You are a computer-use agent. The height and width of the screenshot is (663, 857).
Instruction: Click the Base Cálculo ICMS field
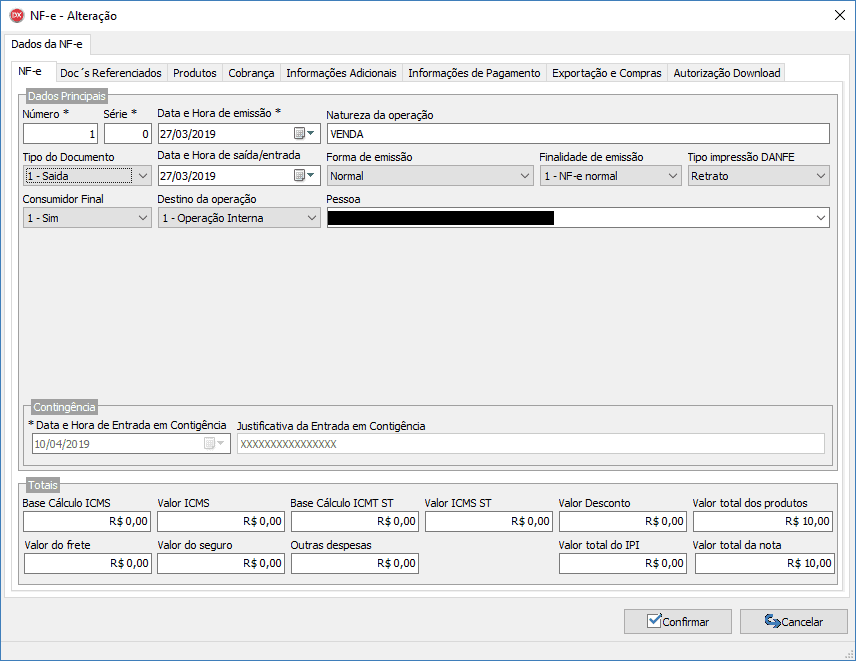[86, 521]
